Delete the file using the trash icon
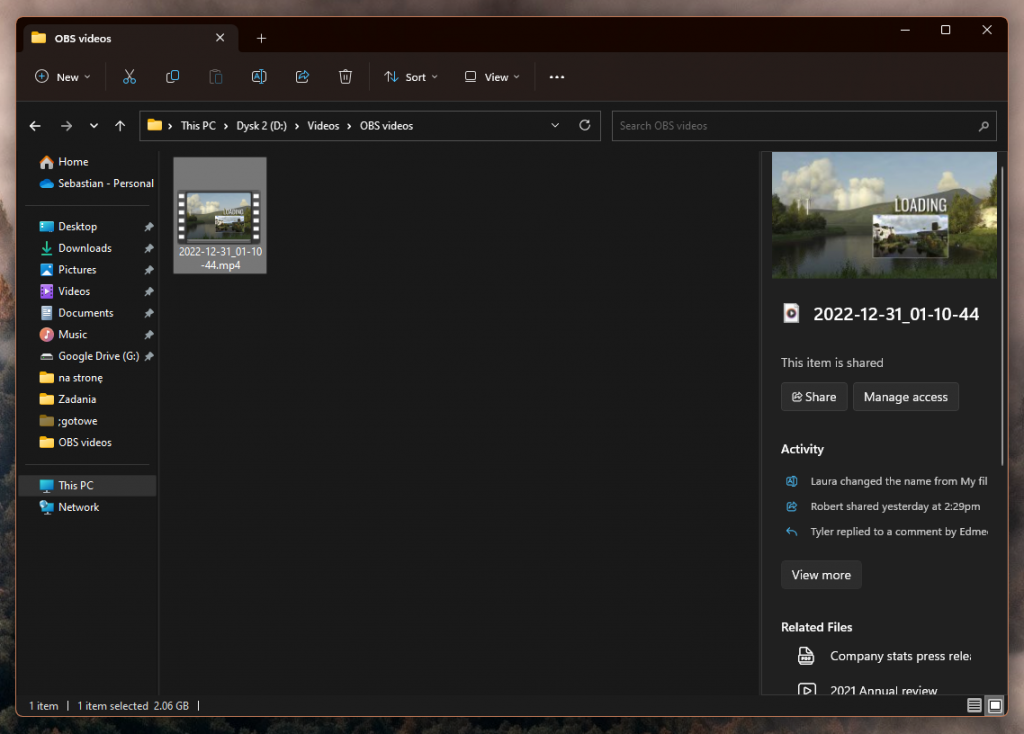1024x734 pixels. point(345,76)
